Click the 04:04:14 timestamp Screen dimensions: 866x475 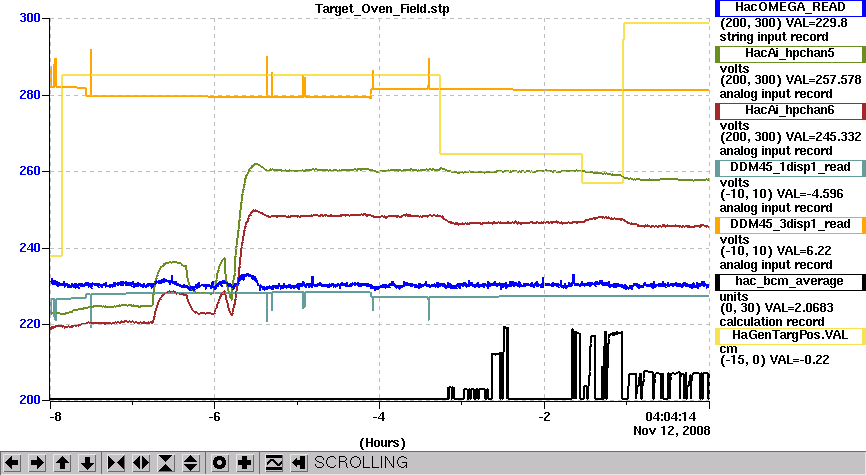670,416
